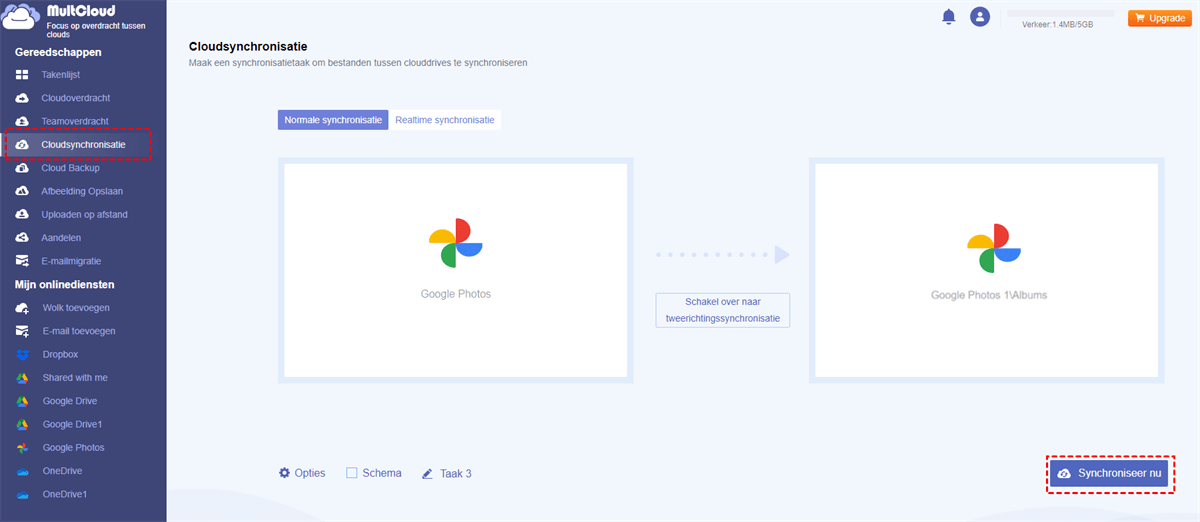This screenshot has height=522, width=1200.
Task: Open Dropbox label in sidebar
Action: pos(60,354)
